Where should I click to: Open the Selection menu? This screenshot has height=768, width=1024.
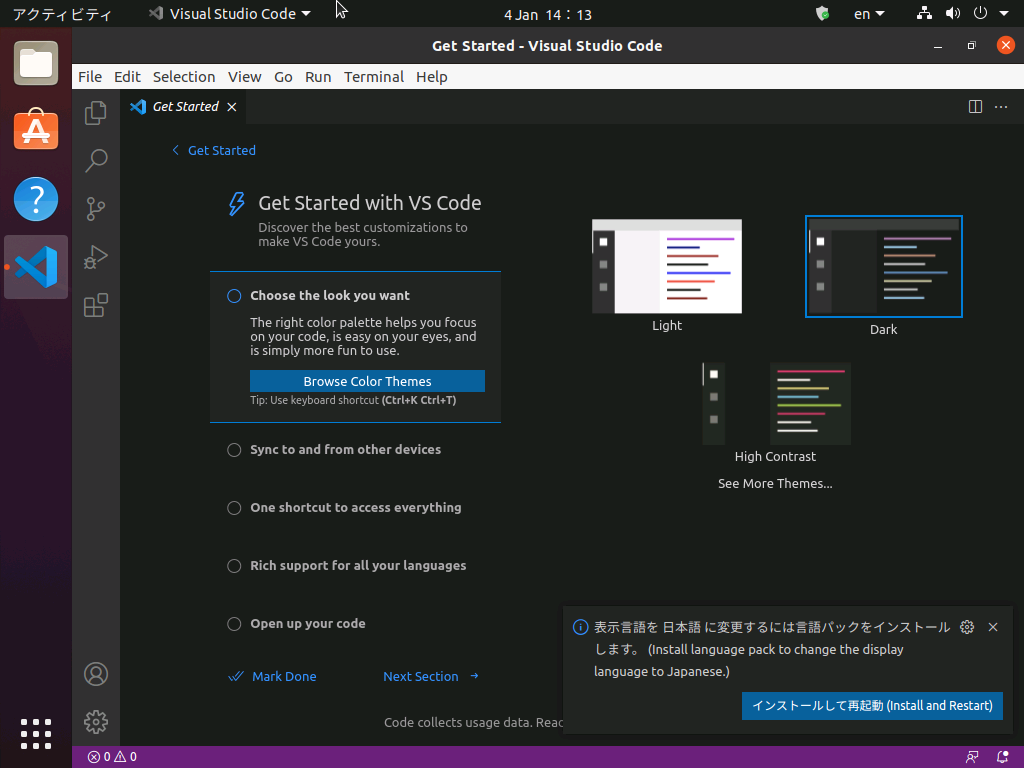point(184,77)
